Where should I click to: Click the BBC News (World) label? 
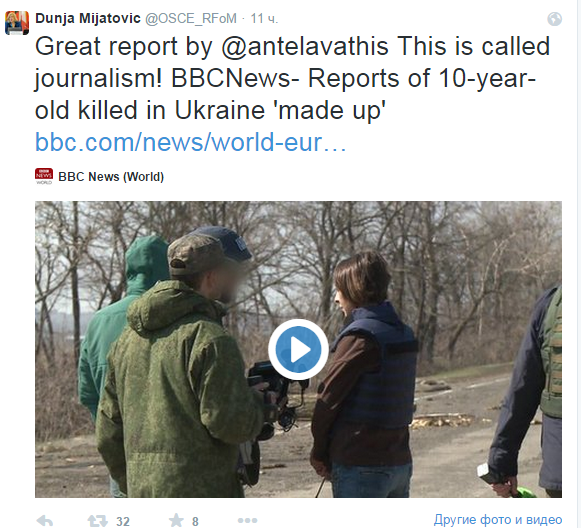coord(111,177)
